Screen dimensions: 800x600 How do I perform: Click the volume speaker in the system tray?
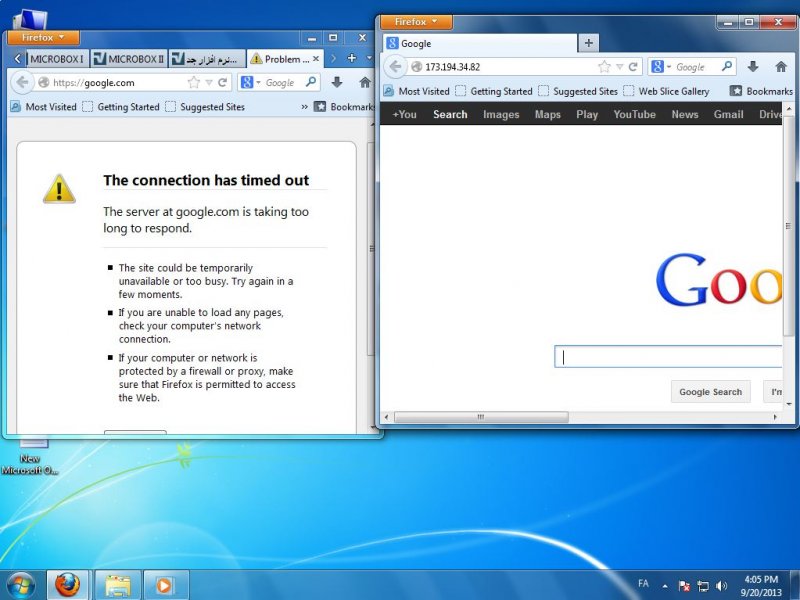click(x=721, y=586)
